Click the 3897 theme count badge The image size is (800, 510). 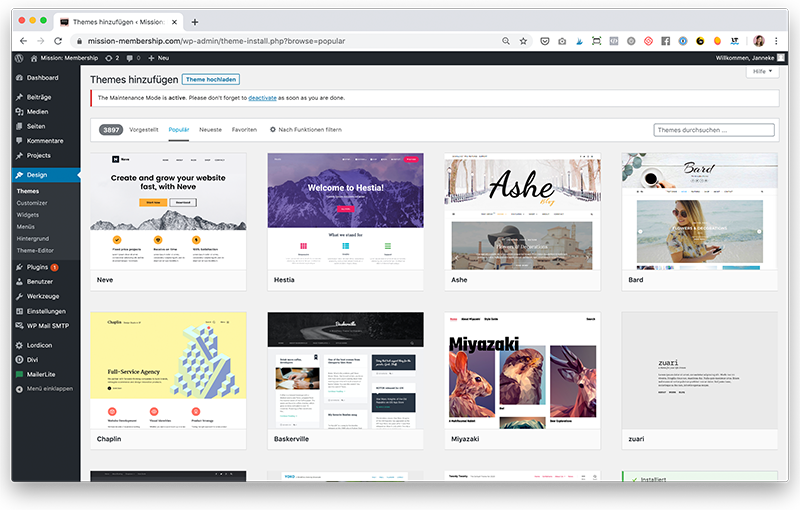pyautogui.click(x=111, y=130)
